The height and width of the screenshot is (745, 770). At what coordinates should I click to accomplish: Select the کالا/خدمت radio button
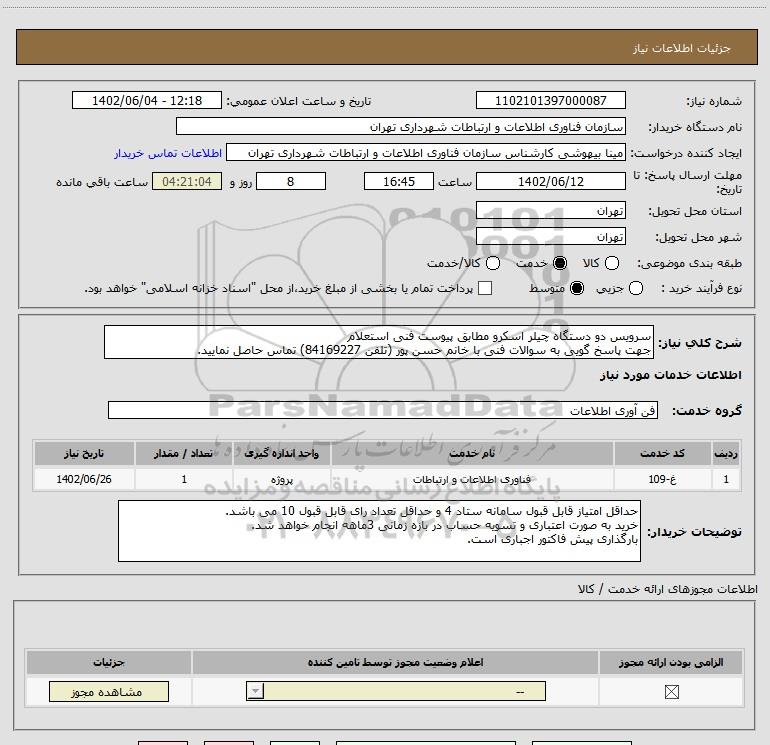tap(493, 263)
